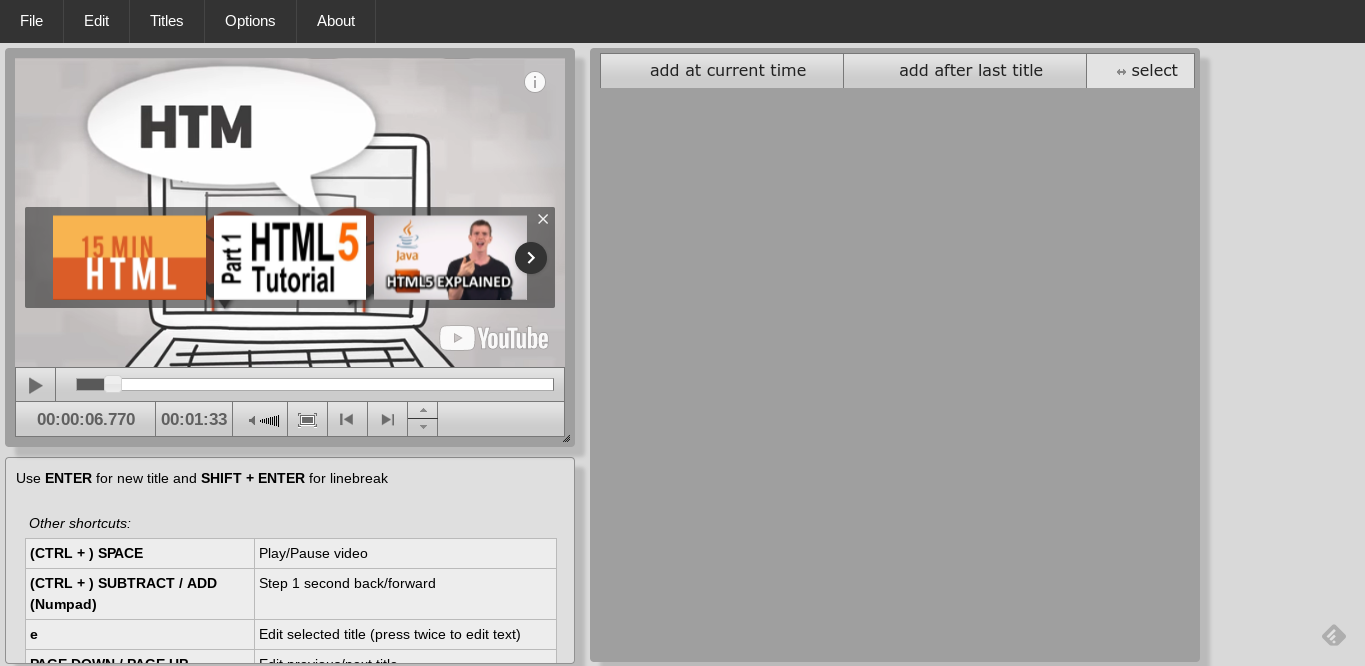Click the stepper up arrow
Image resolution: width=1365 pixels, height=666 pixels.
point(423,411)
